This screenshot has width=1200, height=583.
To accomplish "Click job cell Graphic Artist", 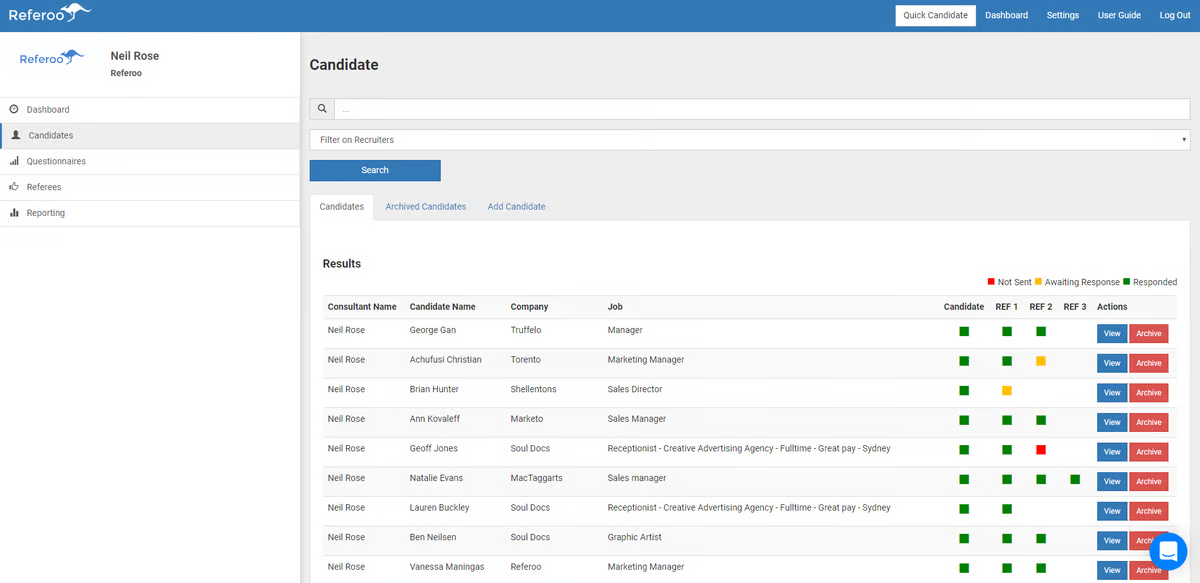I will [x=635, y=537].
